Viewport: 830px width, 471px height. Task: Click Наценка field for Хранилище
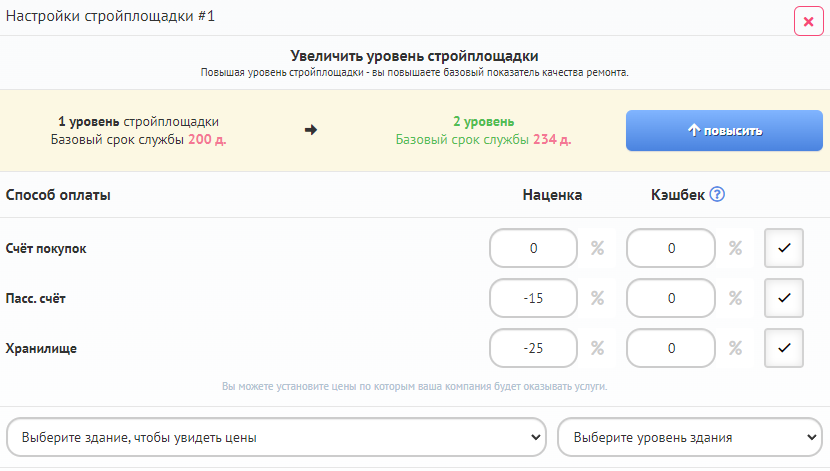(x=533, y=348)
